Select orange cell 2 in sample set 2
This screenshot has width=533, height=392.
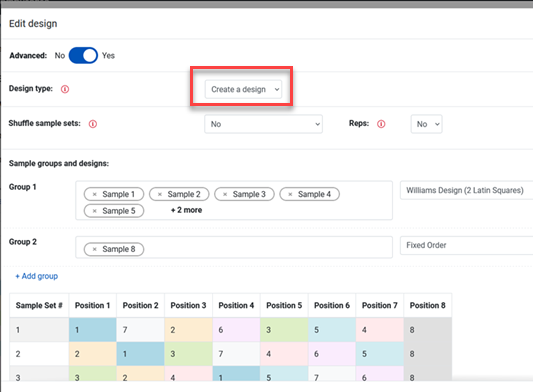(92, 354)
